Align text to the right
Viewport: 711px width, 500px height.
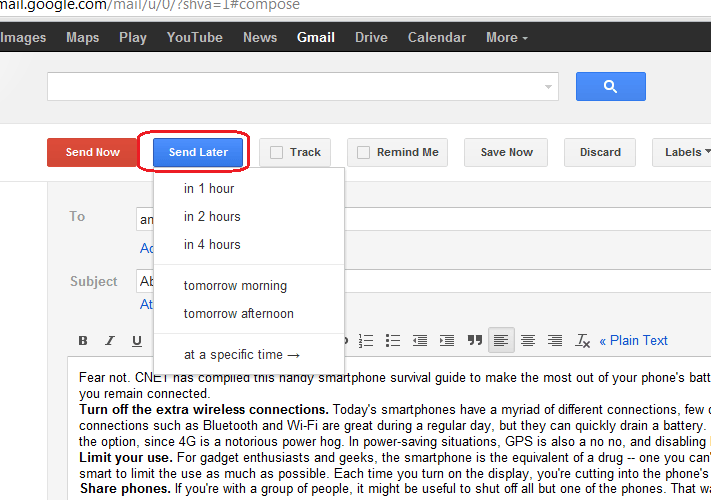(x=555, y=340)
